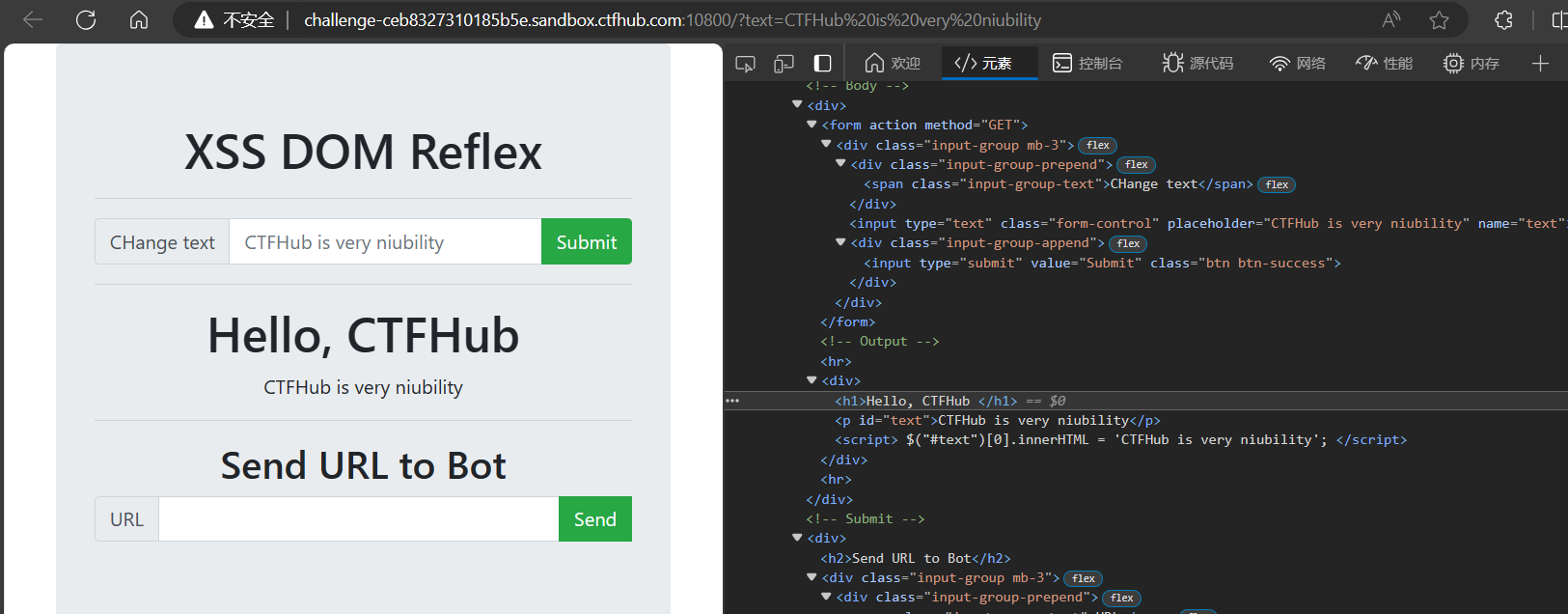Open the Performance (性能) tab
This screenshot has height=614, width=1568.
coord(1384,64)
